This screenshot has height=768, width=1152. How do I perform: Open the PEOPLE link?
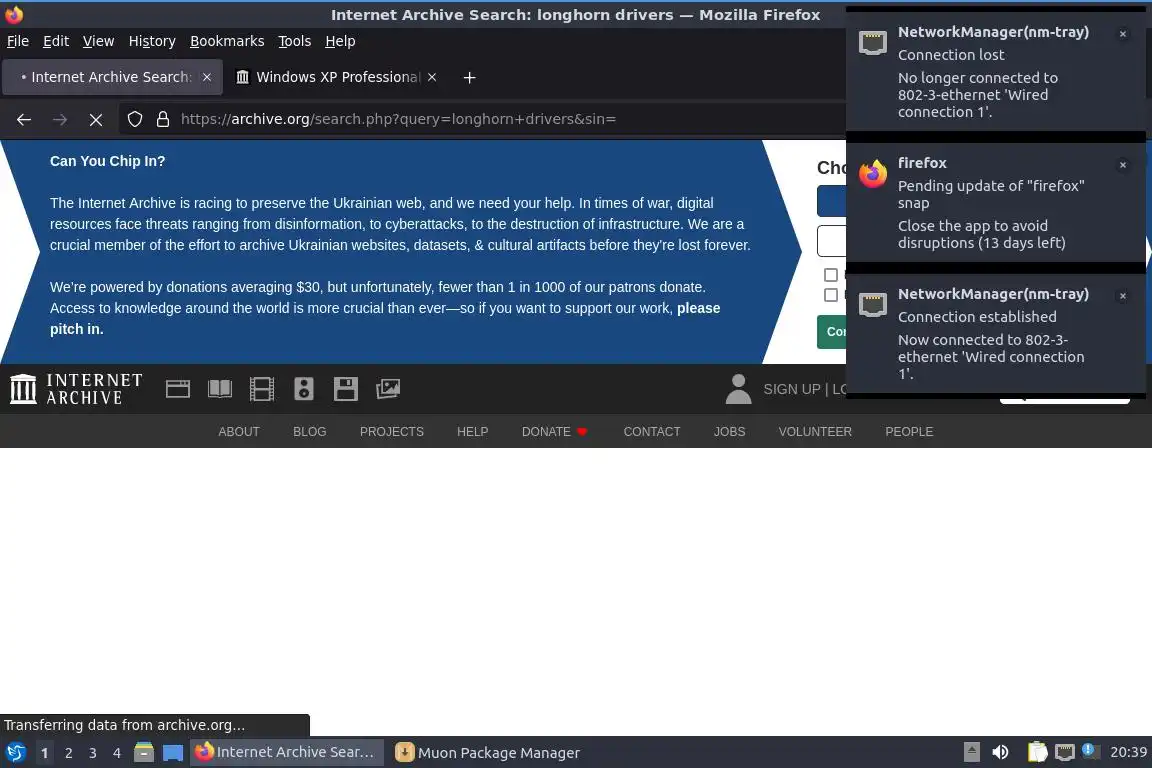pos(909,431)
